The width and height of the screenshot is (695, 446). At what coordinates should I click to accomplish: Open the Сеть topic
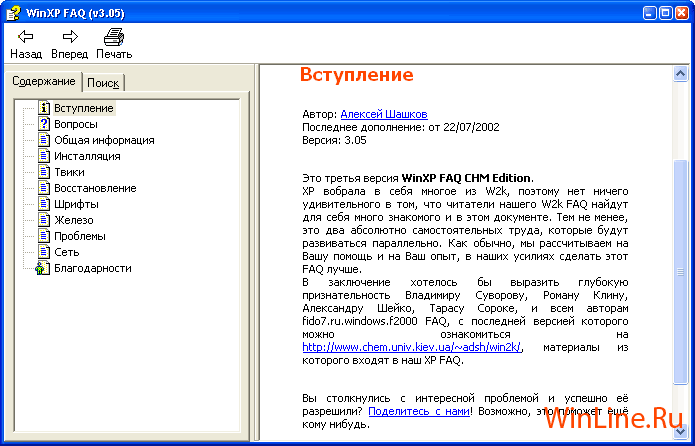[66, 252]
